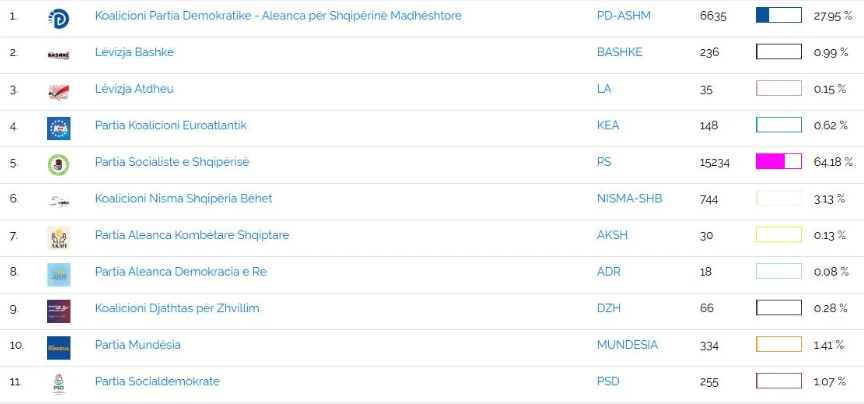Click the AKSH party logo icon
Viewport: 864px width, 404px height.
[x=58, y=237]
